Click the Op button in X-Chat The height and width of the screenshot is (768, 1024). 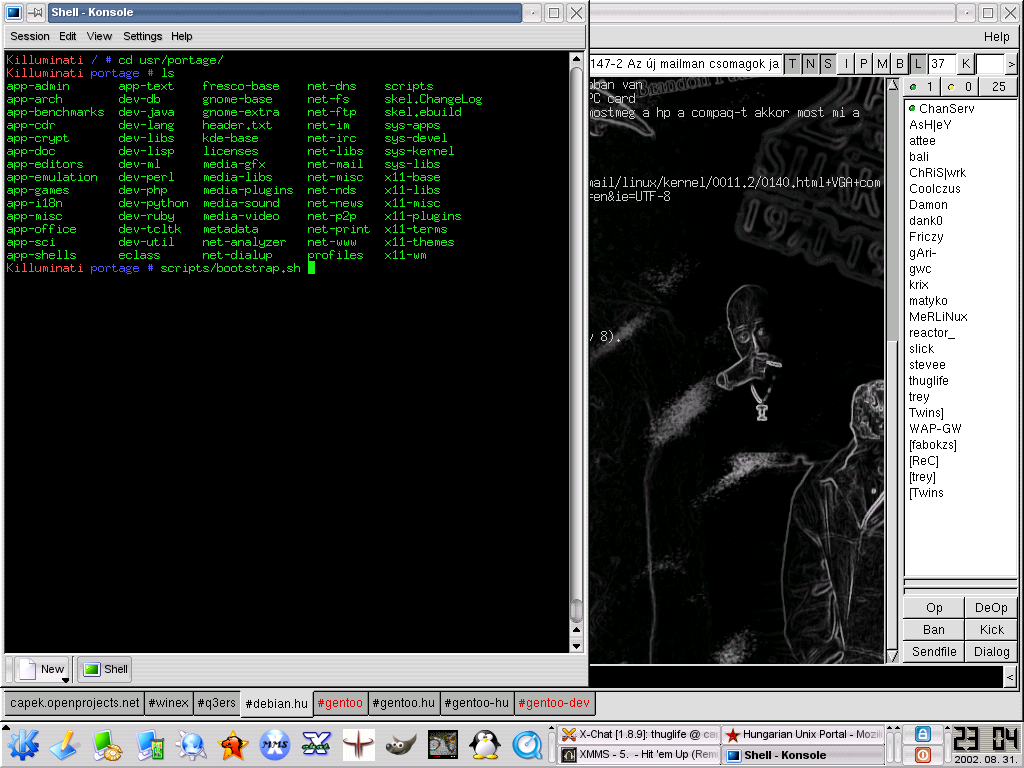934,607
